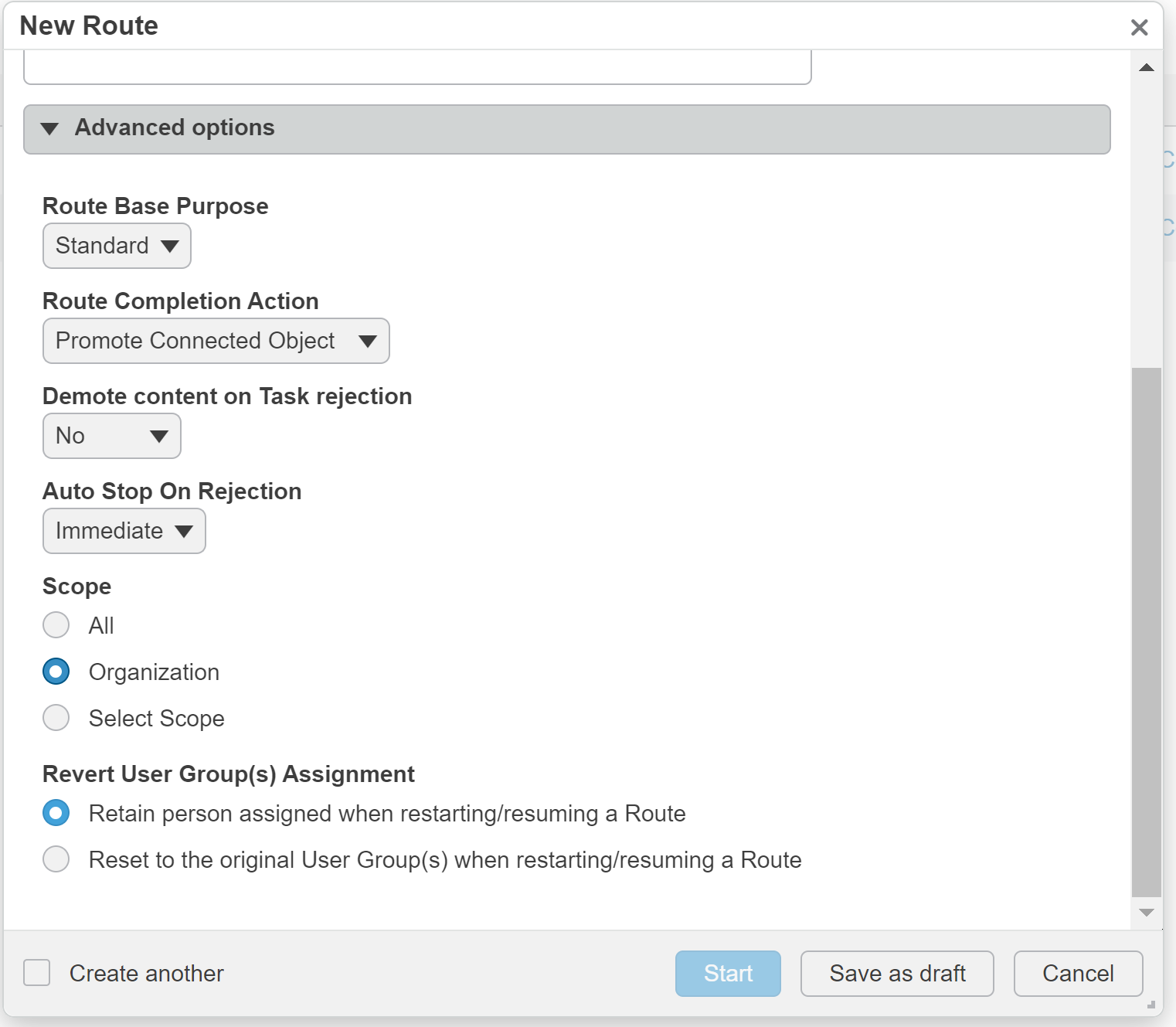Select Reset to the original User Group(s) option
This screenshot has height=1027, width=1176.
click(x=56, y=859)
